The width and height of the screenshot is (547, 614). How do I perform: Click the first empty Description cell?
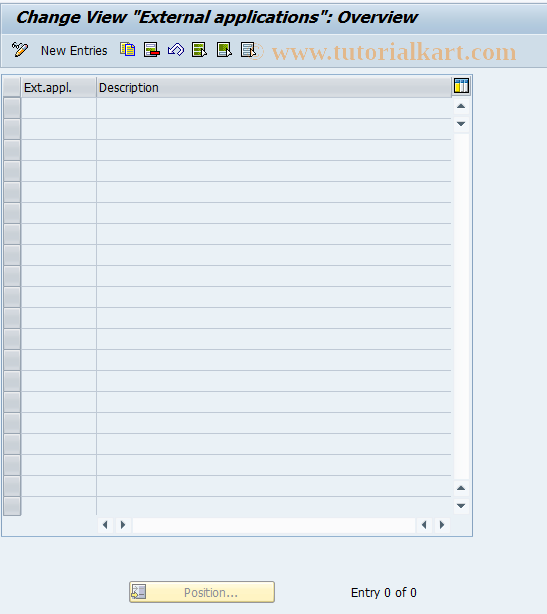point(274,108)
